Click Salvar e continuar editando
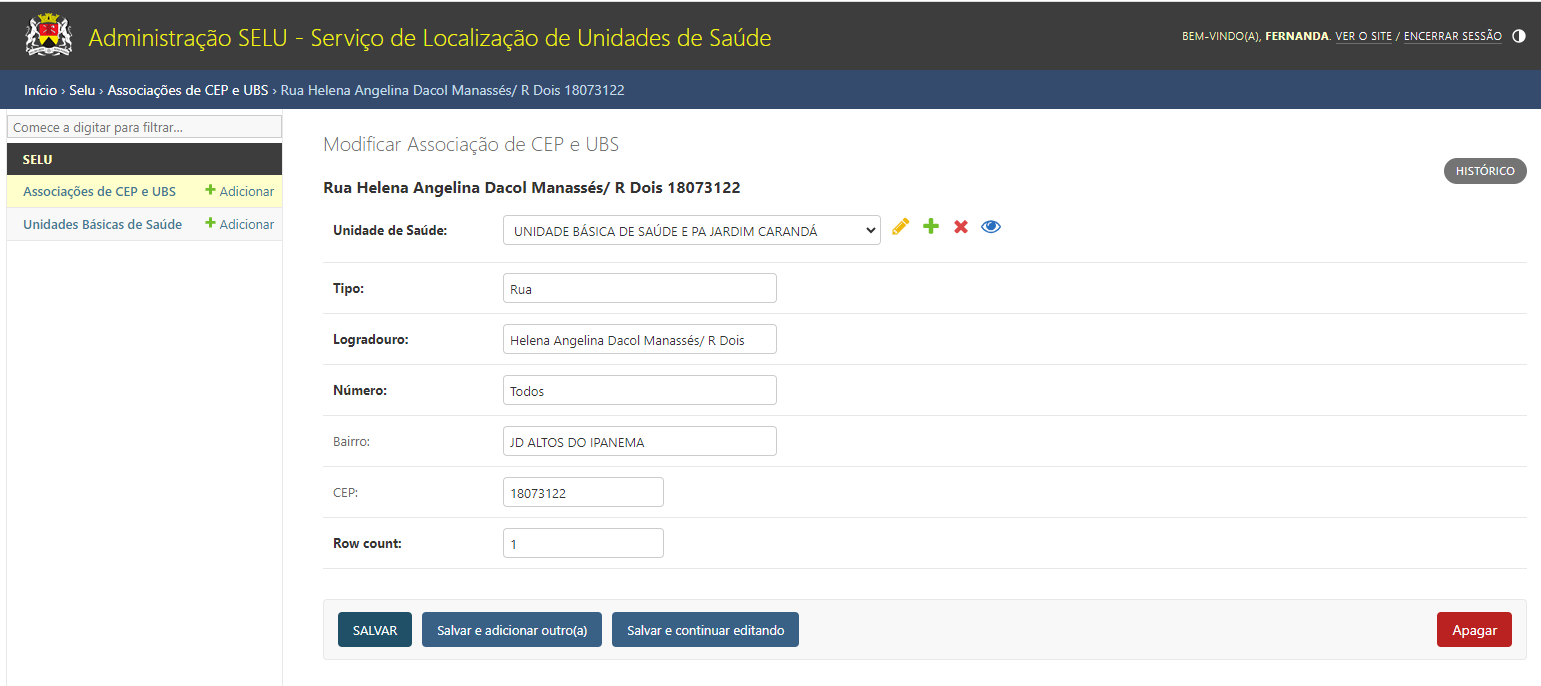This screenshot has height=686, width=1541. coord(705,630)
